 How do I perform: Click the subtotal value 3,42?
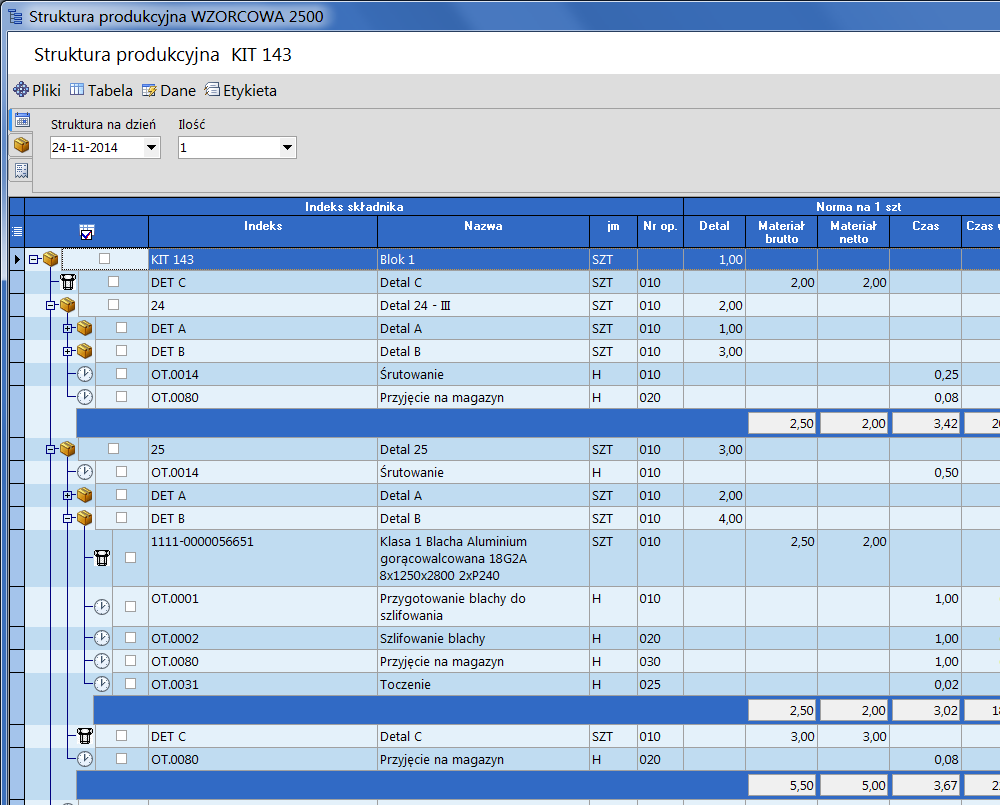coord(925,423)
